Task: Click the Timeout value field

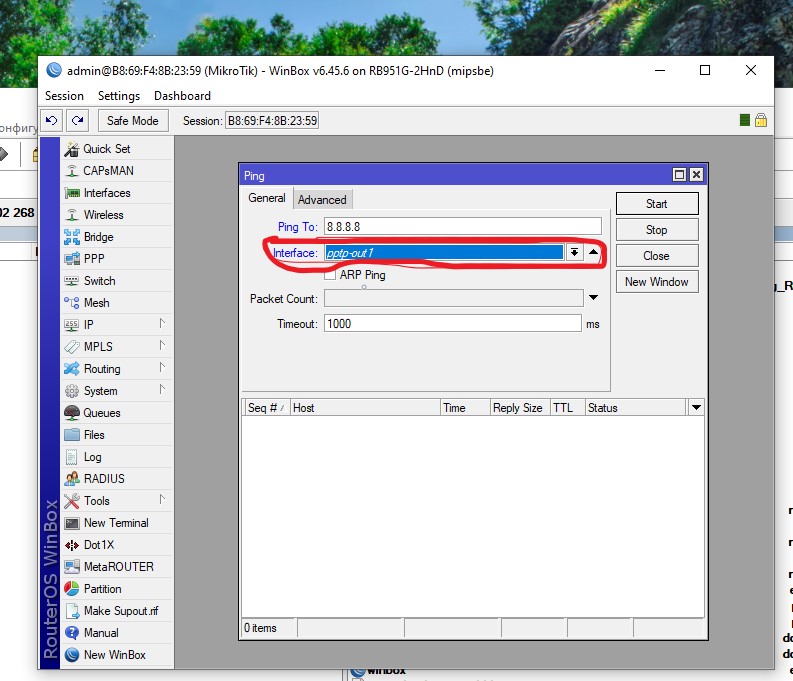Action: pyautogui.click(x=453, y=324)
